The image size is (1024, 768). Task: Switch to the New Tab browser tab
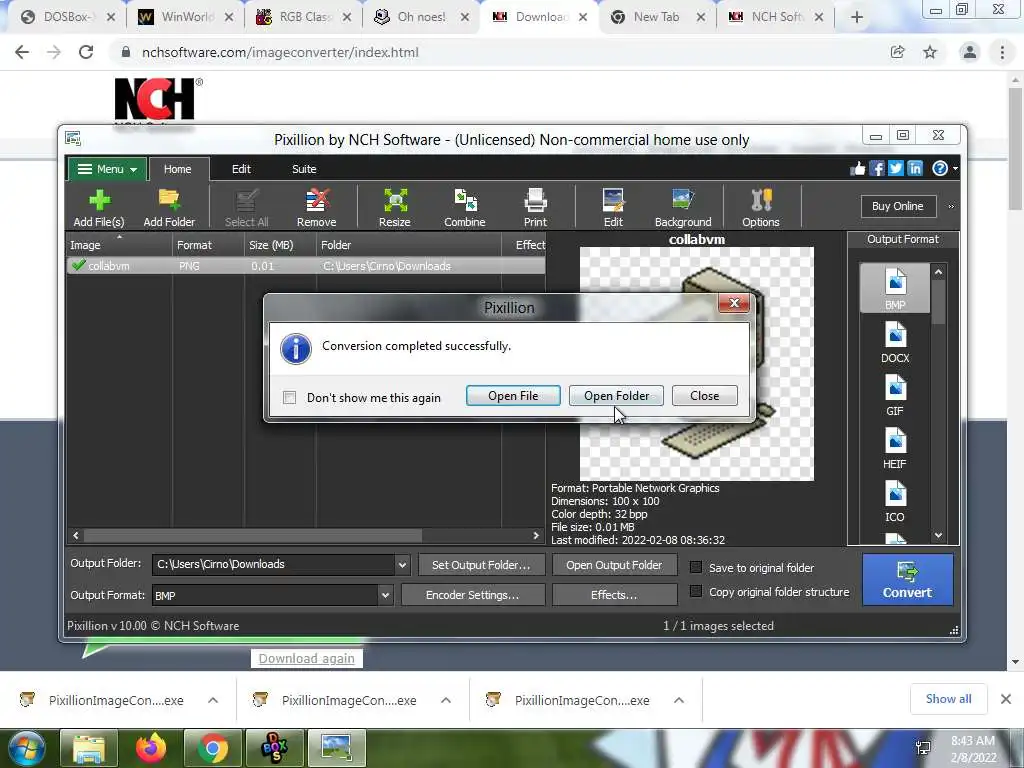[656, 17]
